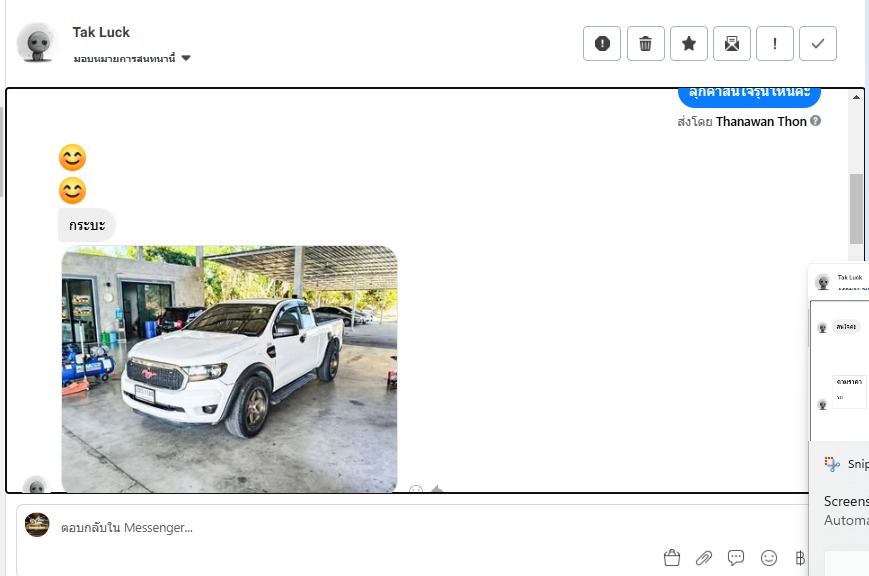This screenshot has height=576, width=869.
Task: Click page avatar beside reply box
Action: point(37,524)
